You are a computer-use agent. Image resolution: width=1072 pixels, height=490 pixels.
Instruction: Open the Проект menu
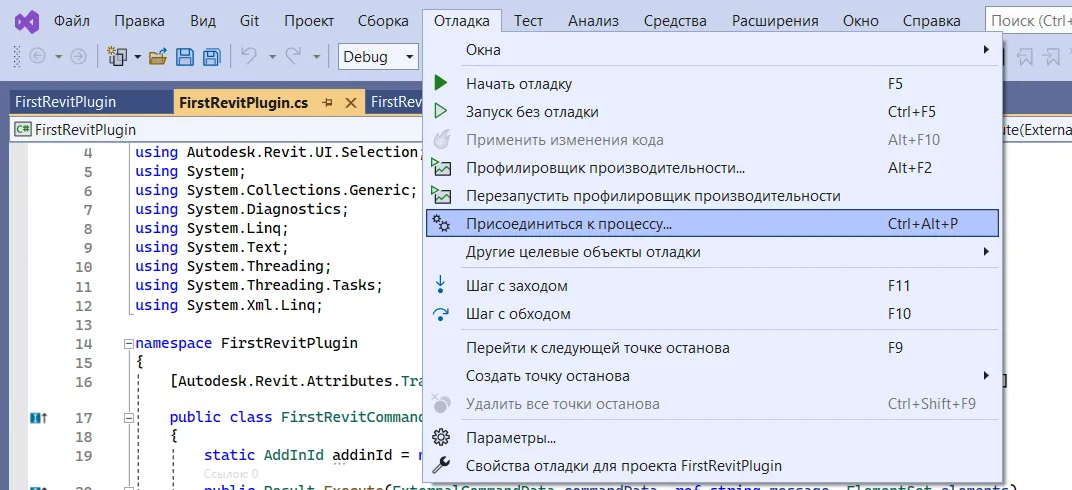tap(309, 21)
